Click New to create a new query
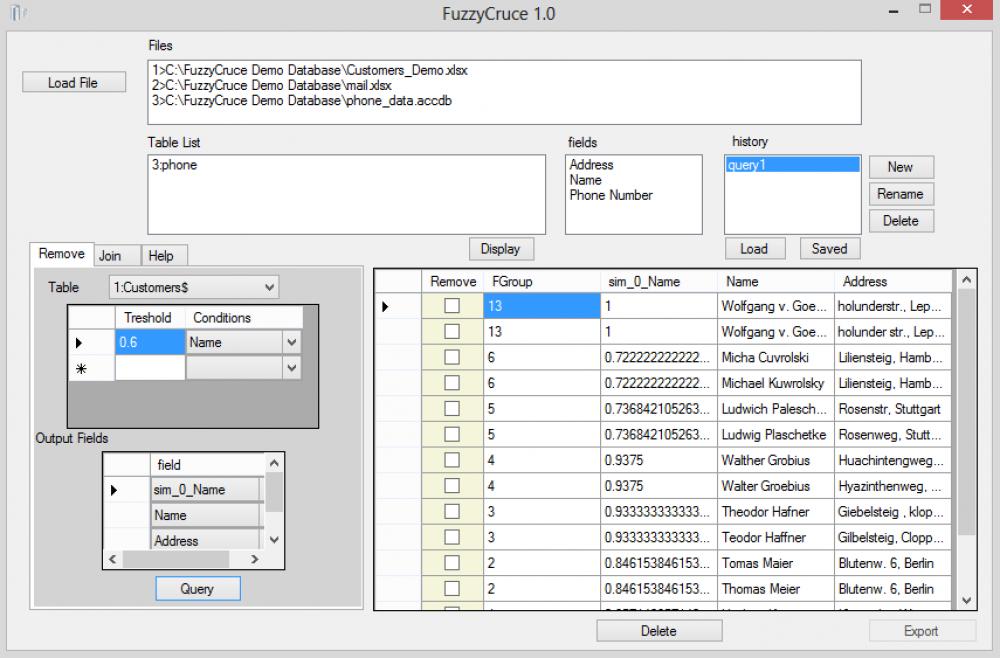Image resolution: width=1000 pixels, height=658 pixels. pyautogui.click(x=899, y=166)
